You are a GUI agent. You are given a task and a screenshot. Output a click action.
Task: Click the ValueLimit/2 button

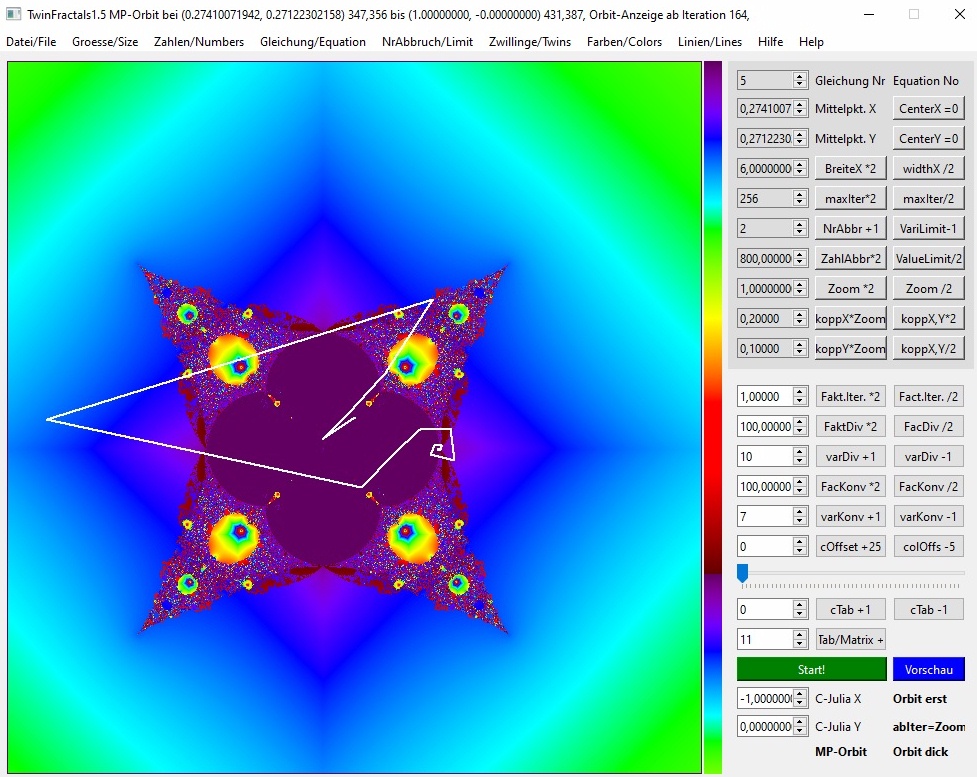(x=928, y=258)
